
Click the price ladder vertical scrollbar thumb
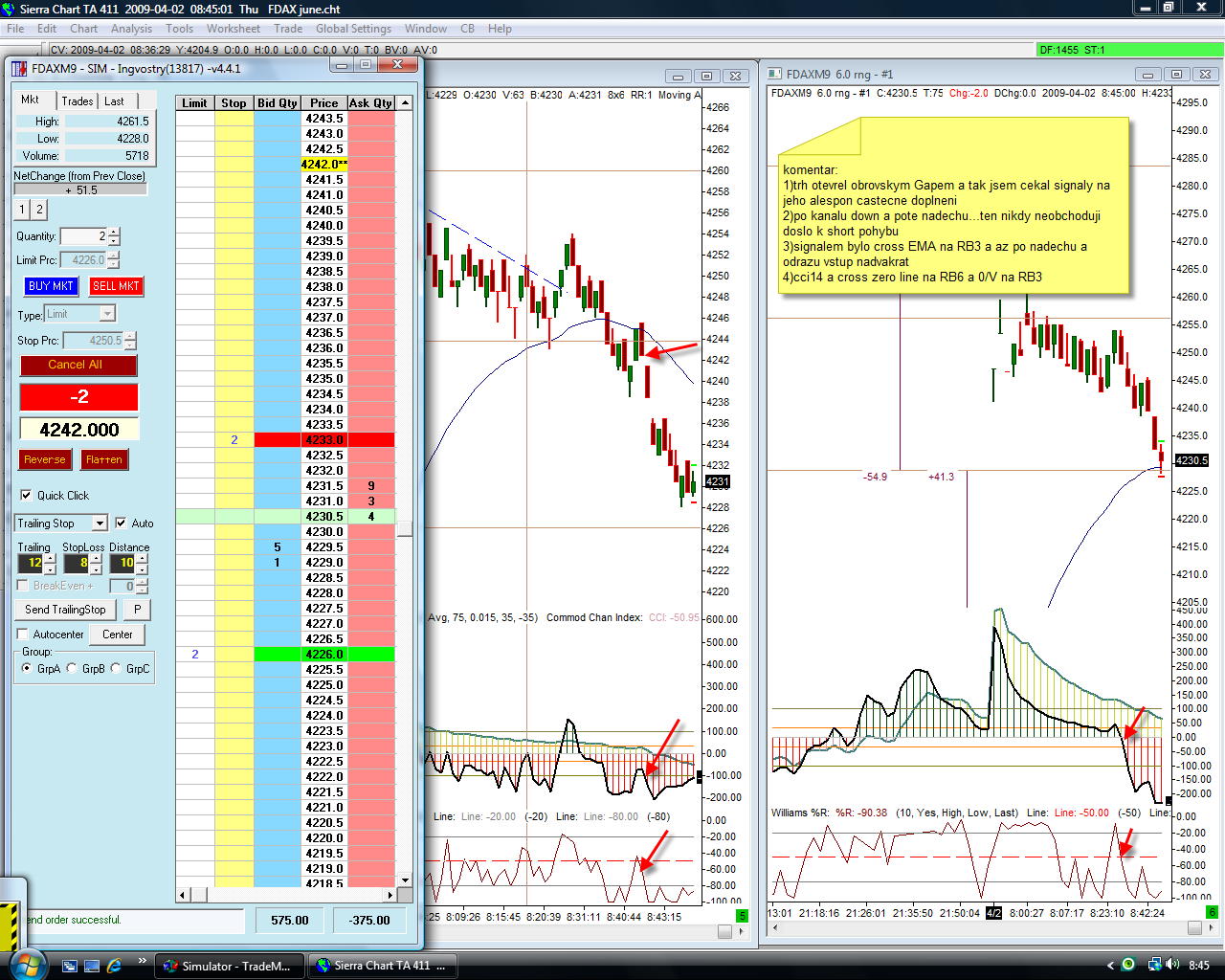click(x=405, y=528)
